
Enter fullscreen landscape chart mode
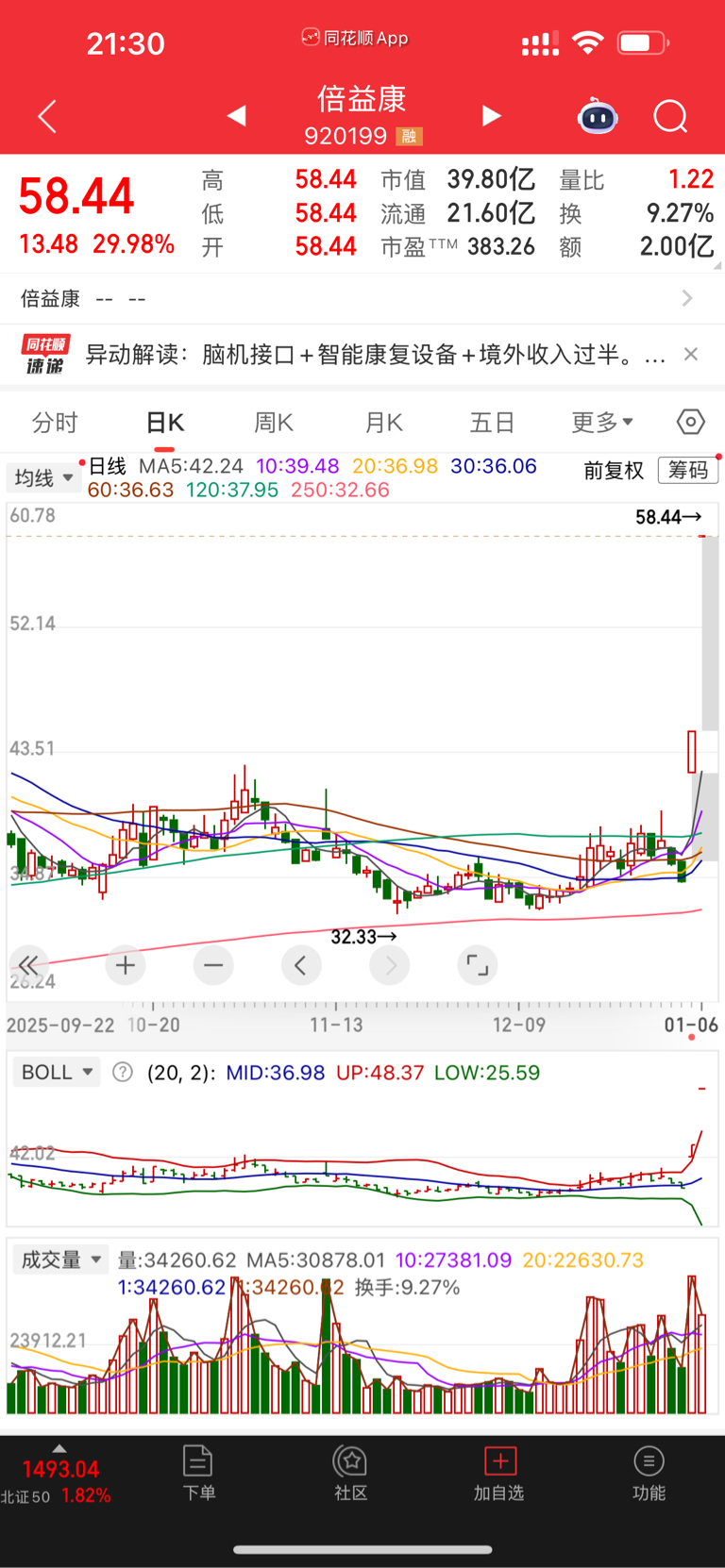(478, 965)
